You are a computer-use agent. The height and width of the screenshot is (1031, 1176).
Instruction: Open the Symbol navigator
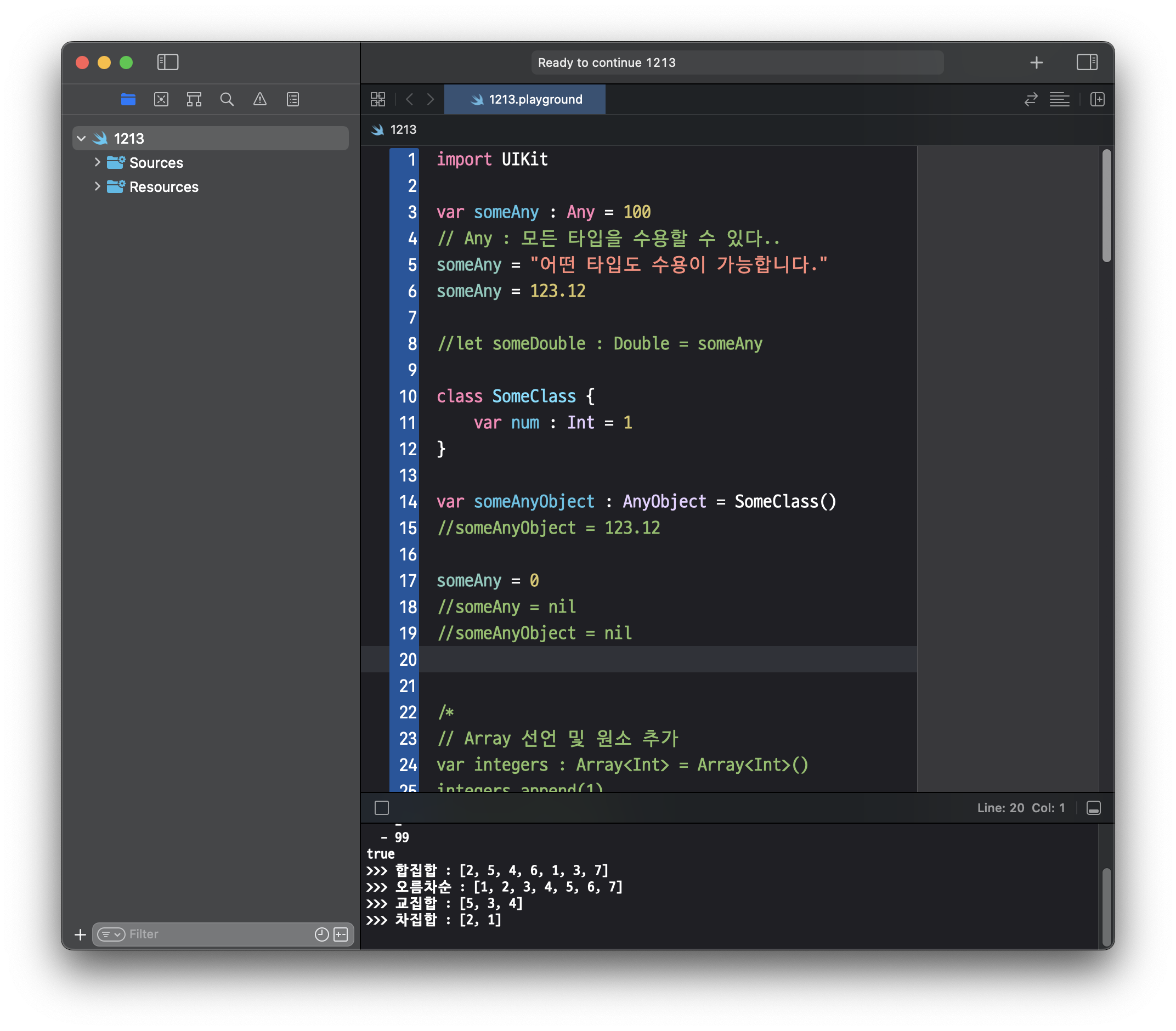point(194,99)
